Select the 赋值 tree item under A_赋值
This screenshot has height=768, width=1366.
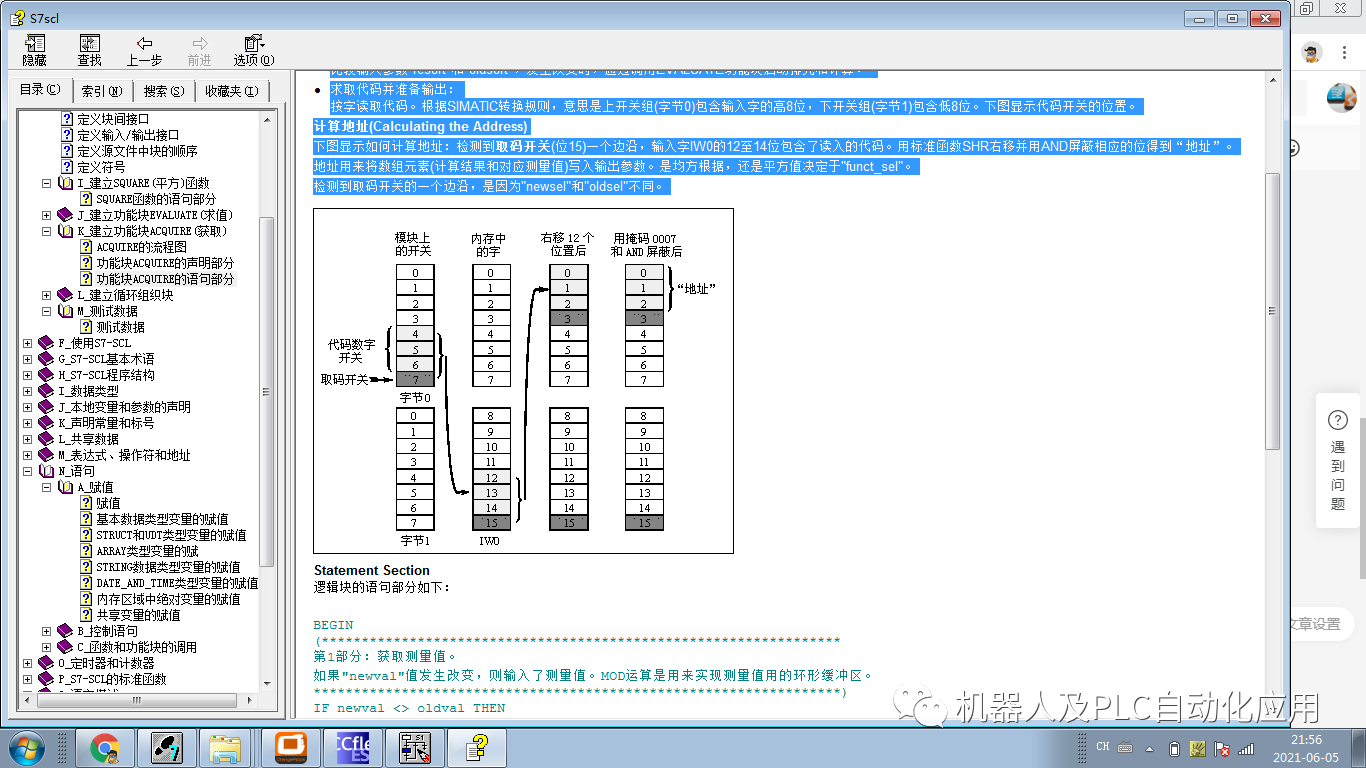point(109,501)
